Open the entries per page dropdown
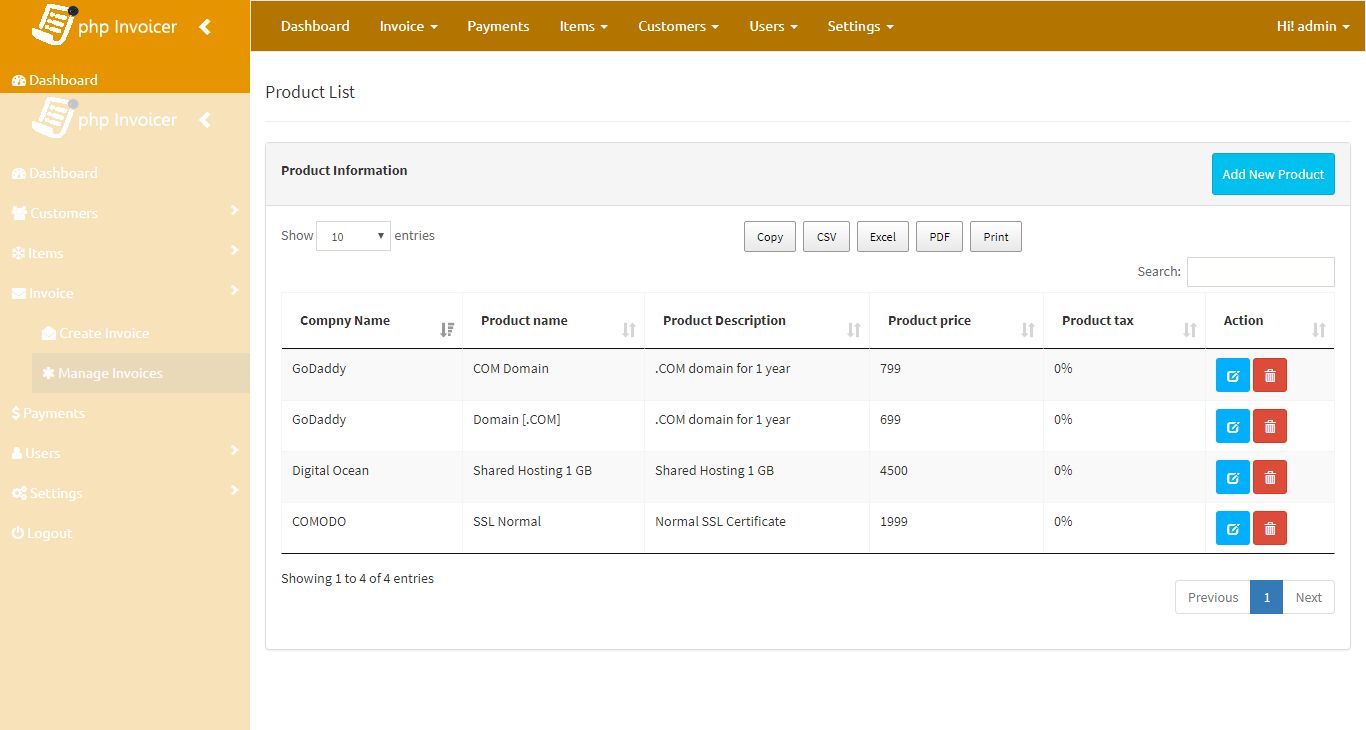Screen dimensions: 1366x730 click(353, 236)
